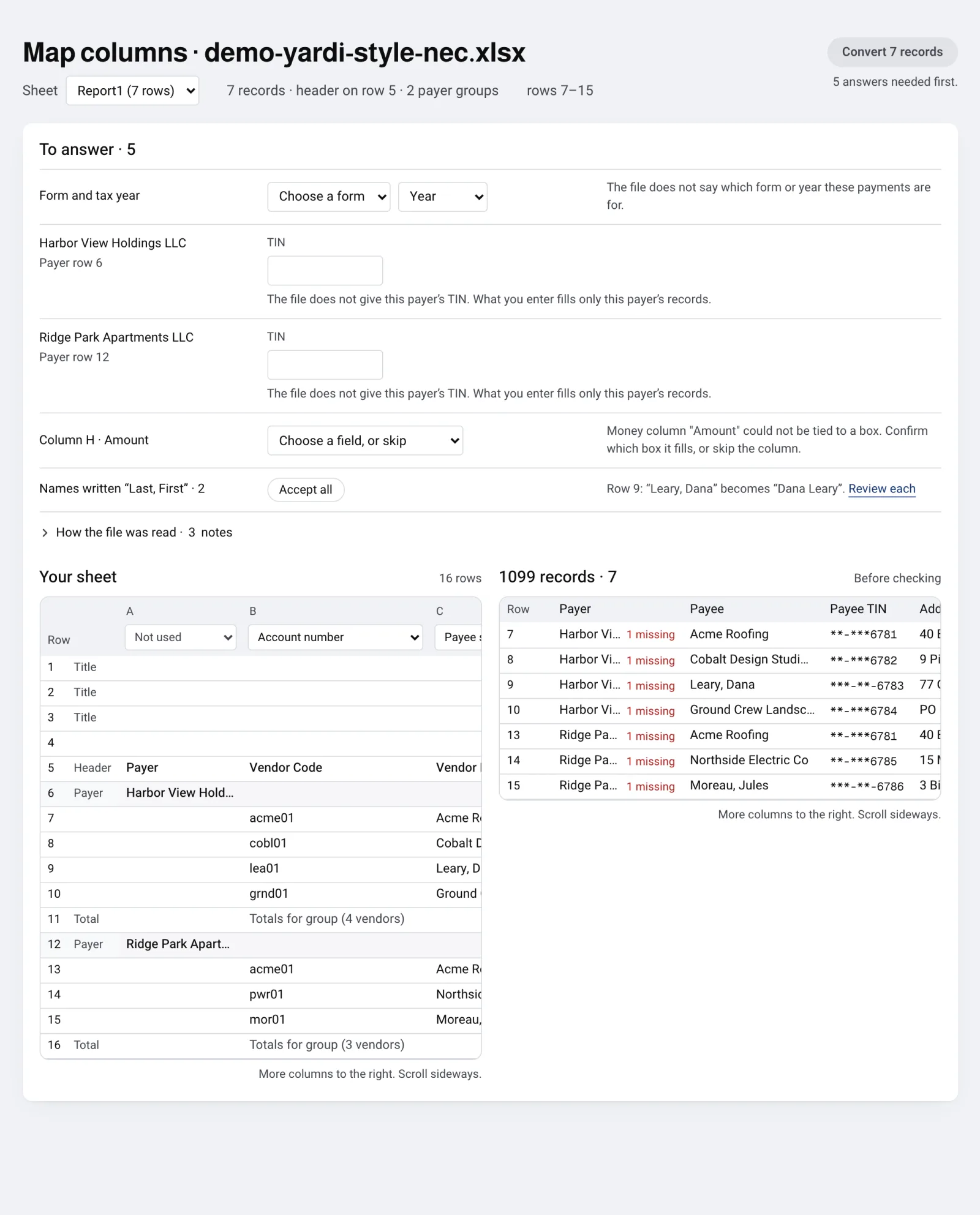Click the pwr01 vendor code cell
The height and width of the screenshot is (1215, 980).
pyautogui.click(x=266, y=995)
